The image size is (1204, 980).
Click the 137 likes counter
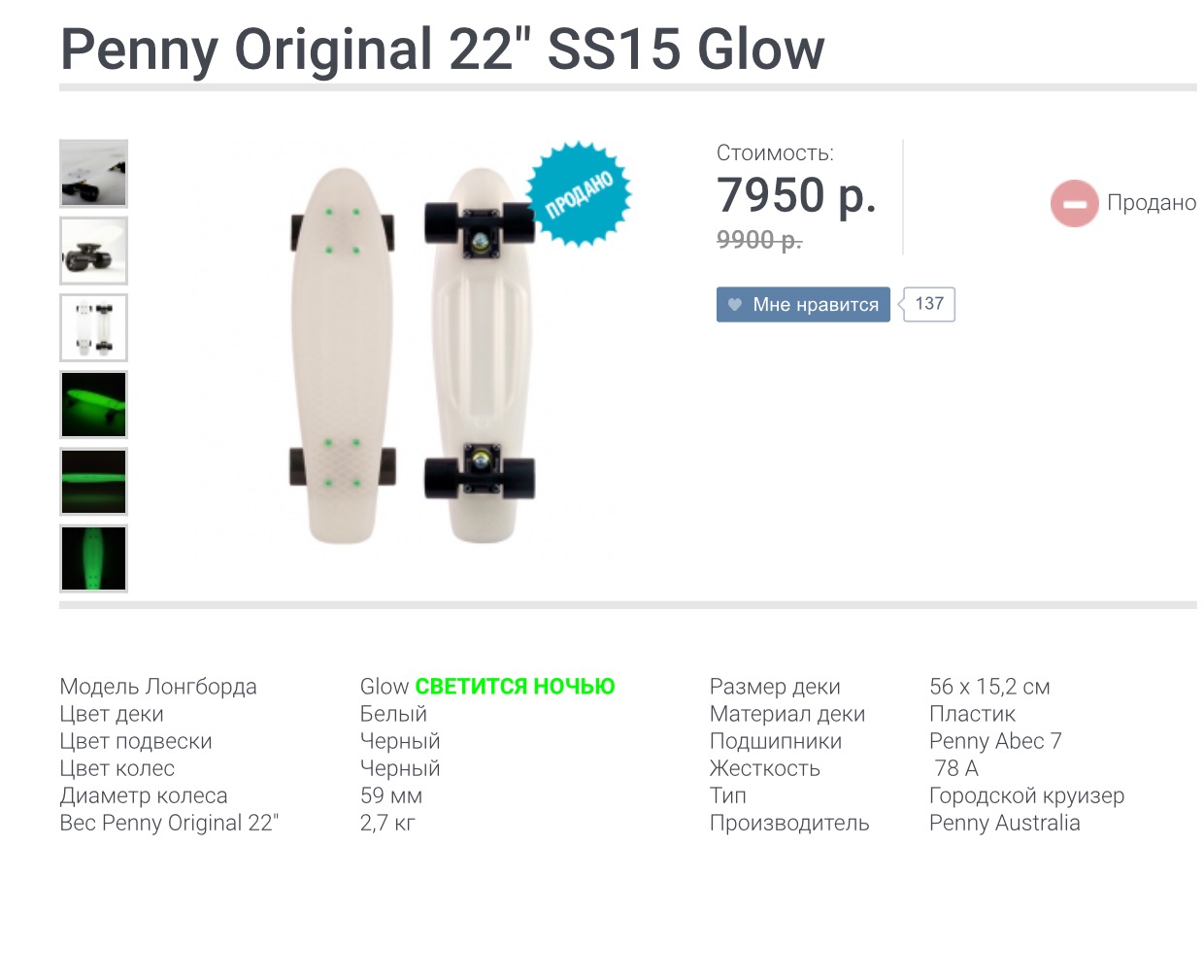[x=927, y=304]
